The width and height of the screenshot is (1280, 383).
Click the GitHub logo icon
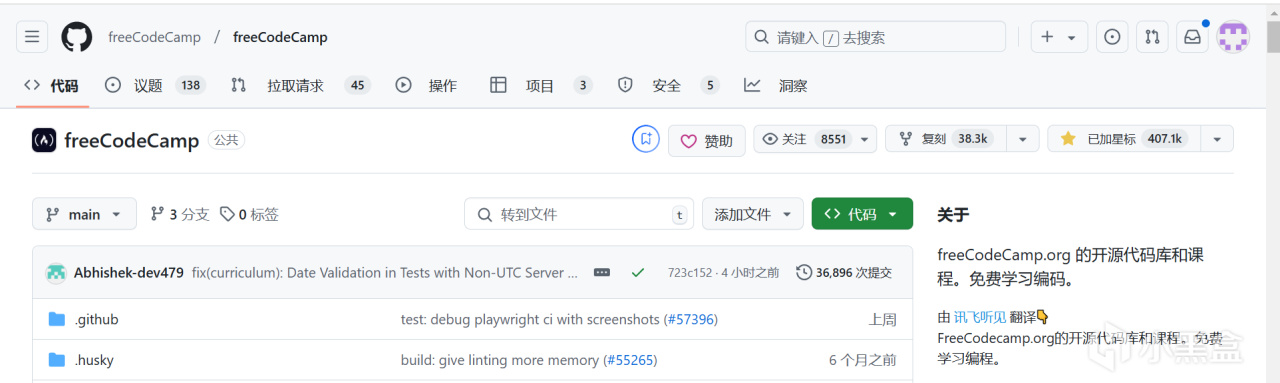coord(77,37)
